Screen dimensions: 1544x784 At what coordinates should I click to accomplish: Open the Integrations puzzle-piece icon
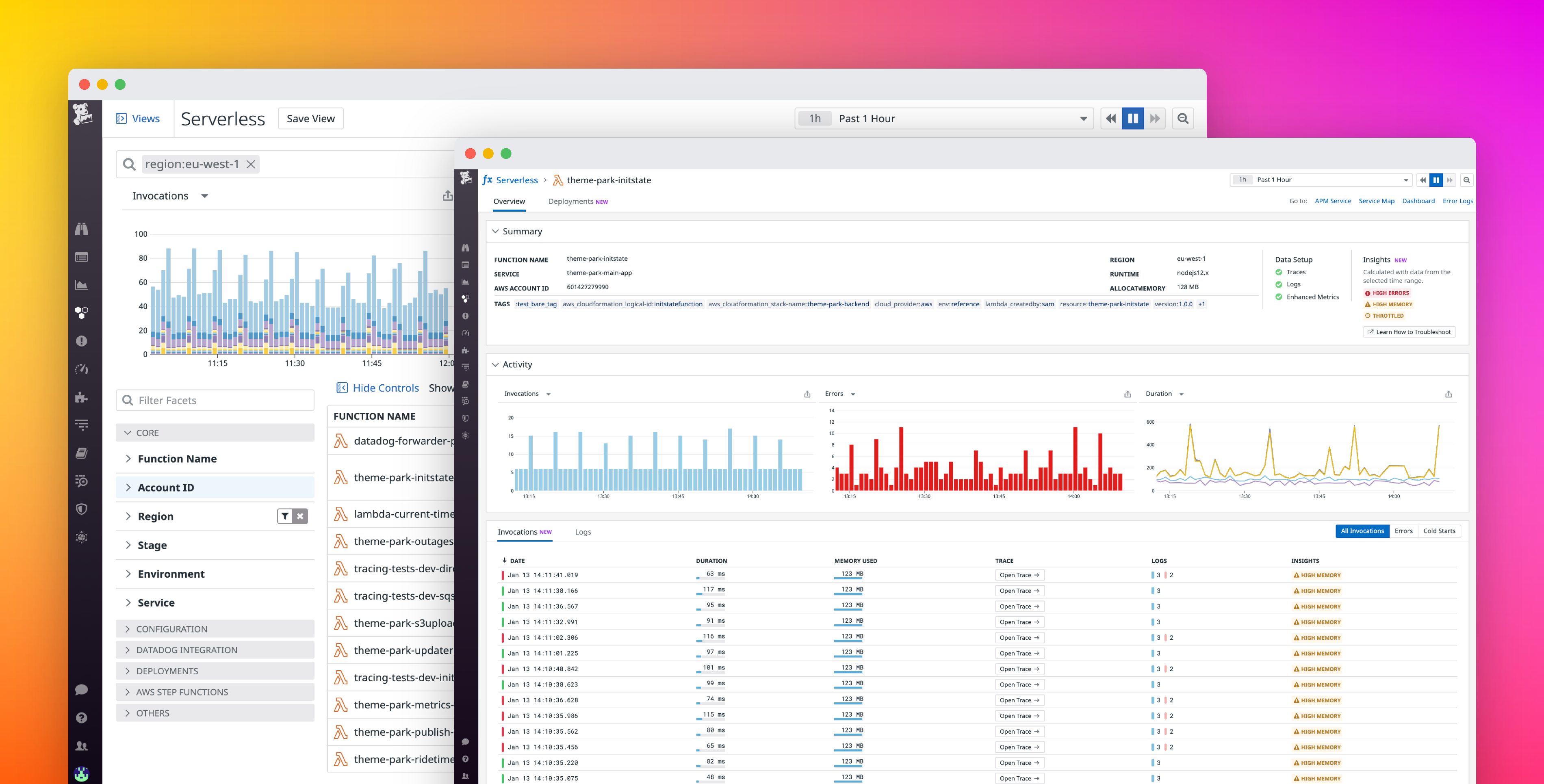[x=82, y=397]
